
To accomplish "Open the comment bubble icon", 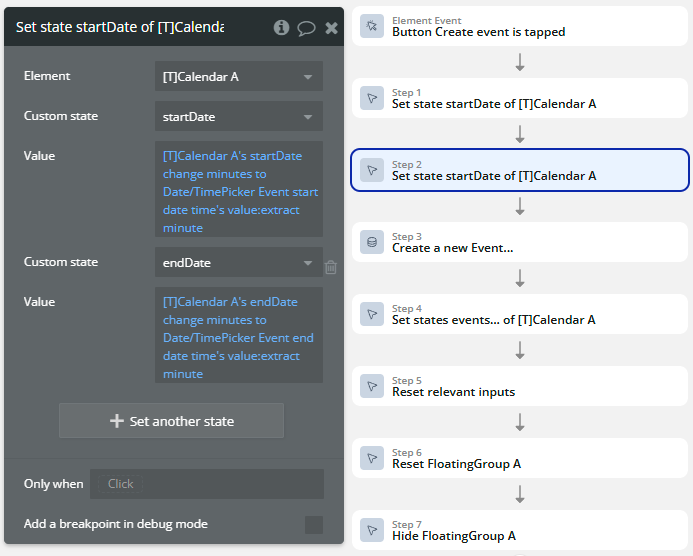I will 306,27.
